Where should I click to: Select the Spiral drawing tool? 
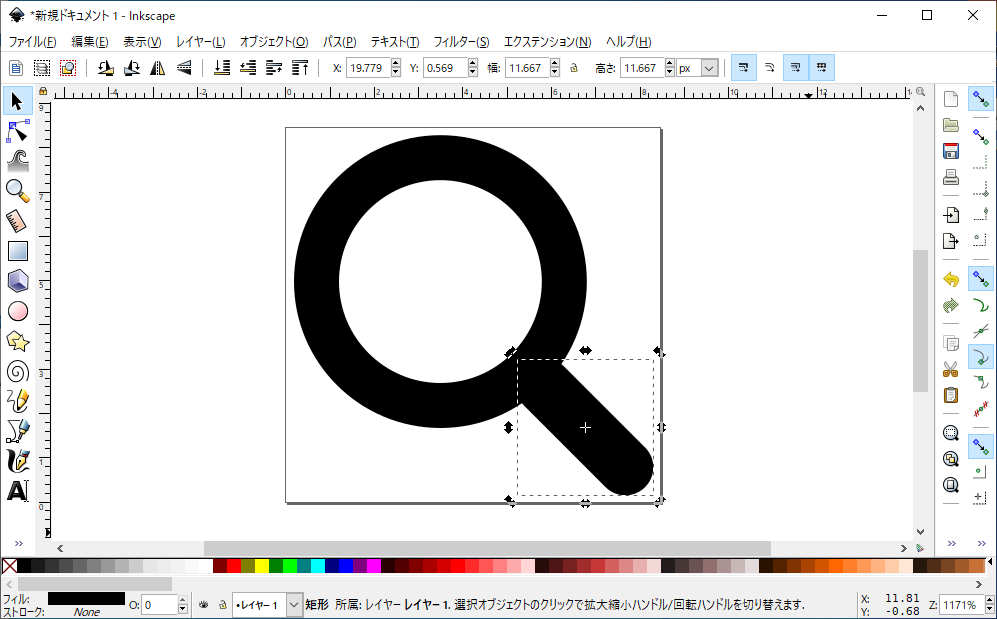tap(17, 371)
